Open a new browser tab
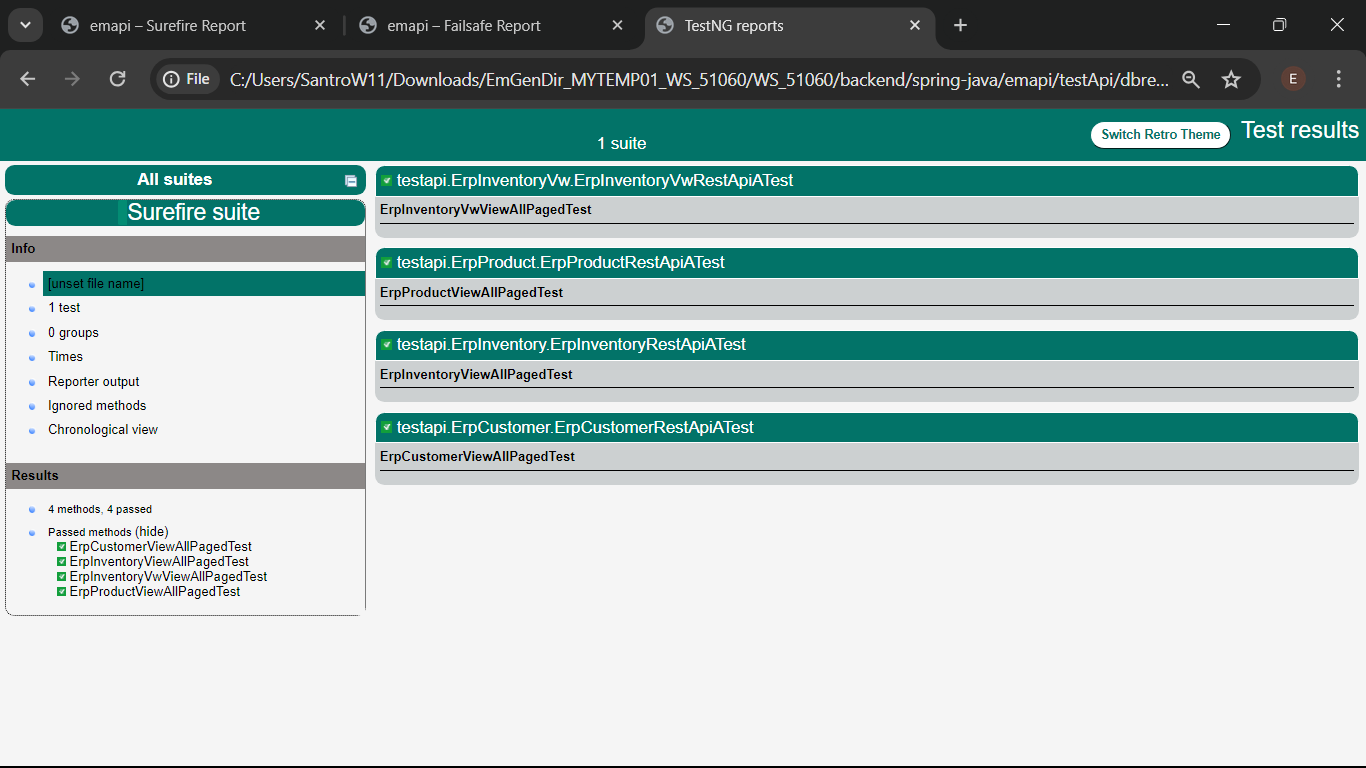This screenshot has width=1366, height=768. (960, 25)
